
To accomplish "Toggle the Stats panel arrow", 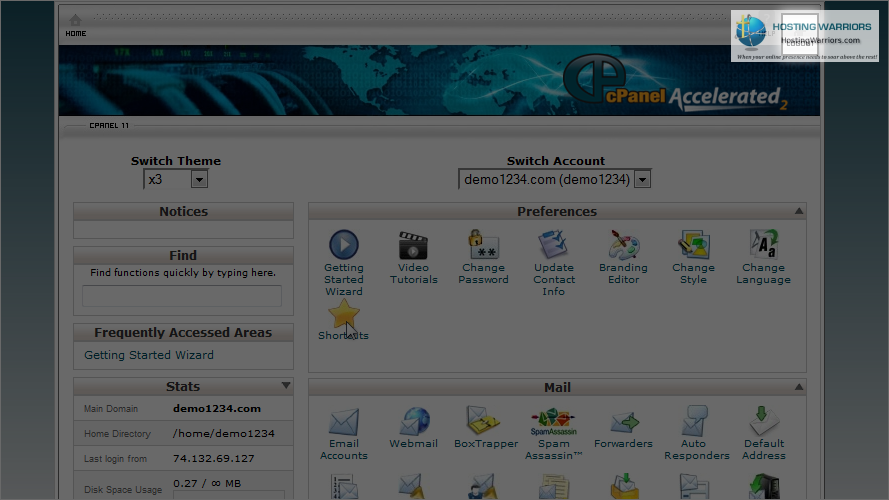I will (286, 385).
